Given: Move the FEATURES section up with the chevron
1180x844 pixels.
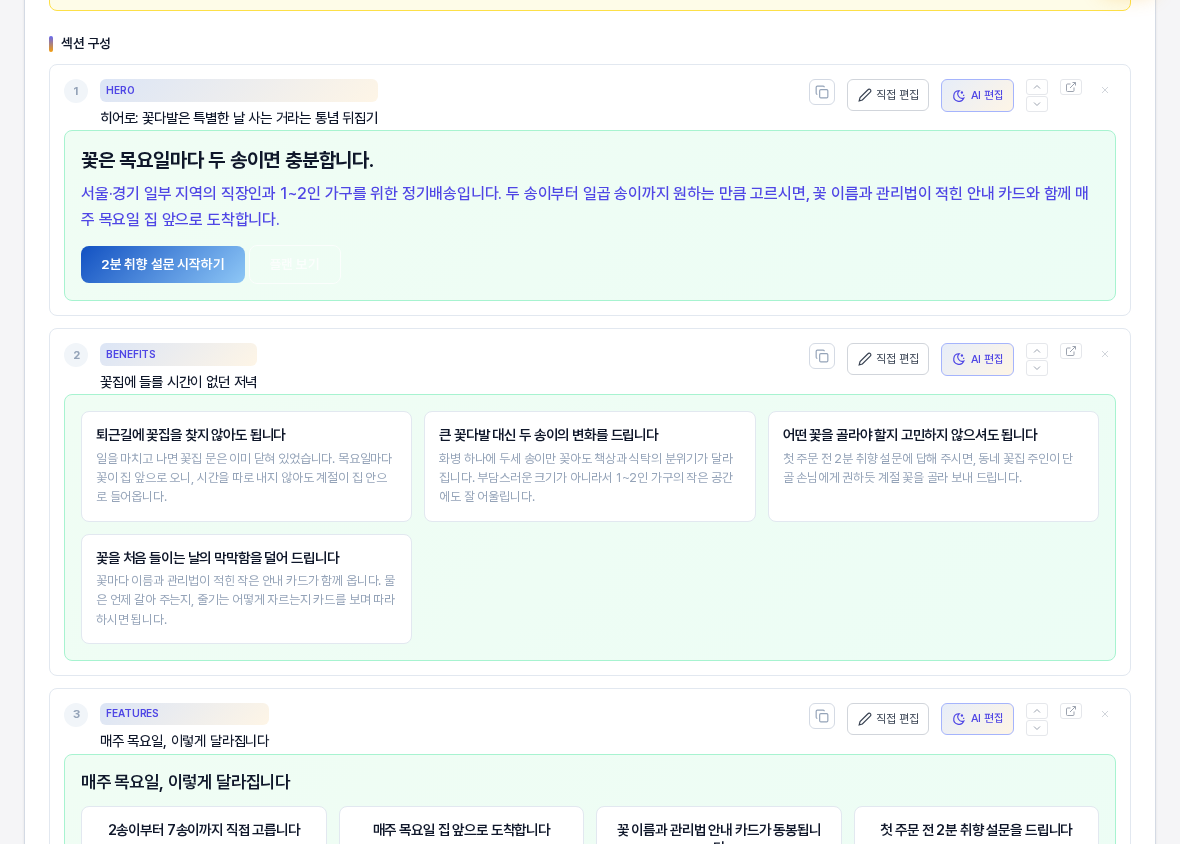Looking at the screenshot, I should coord(1037,711).
